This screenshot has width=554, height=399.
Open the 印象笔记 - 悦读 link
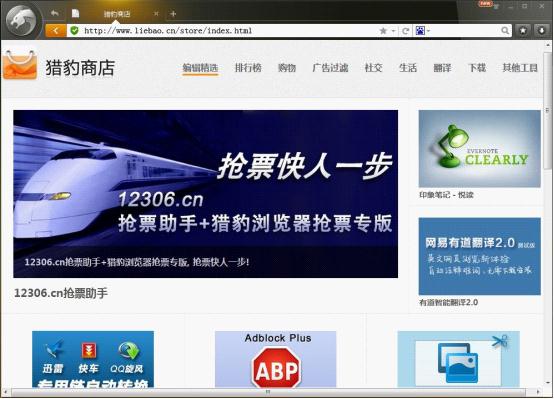(x=446, y=195)
